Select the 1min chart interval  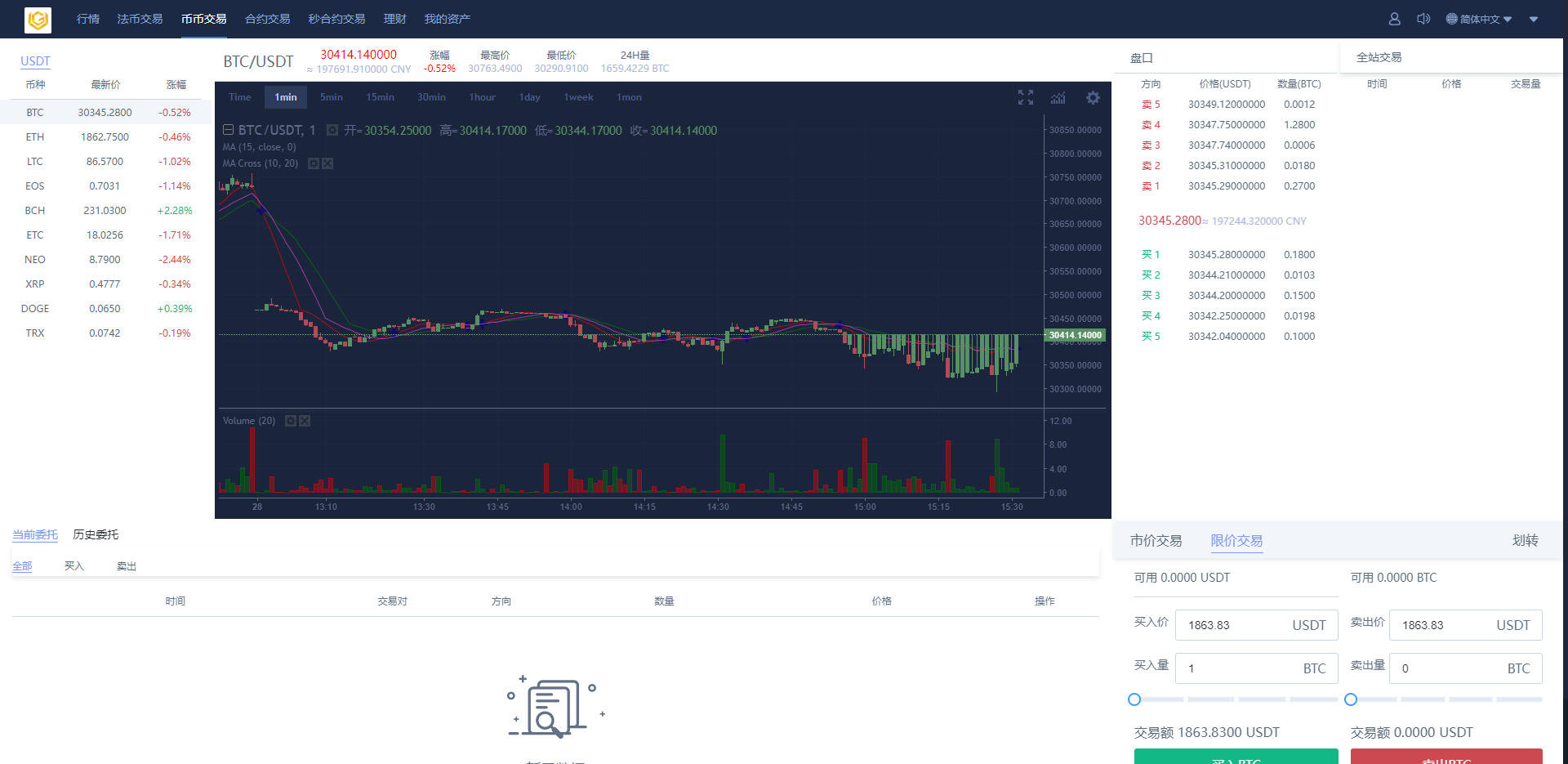[286, 97]
